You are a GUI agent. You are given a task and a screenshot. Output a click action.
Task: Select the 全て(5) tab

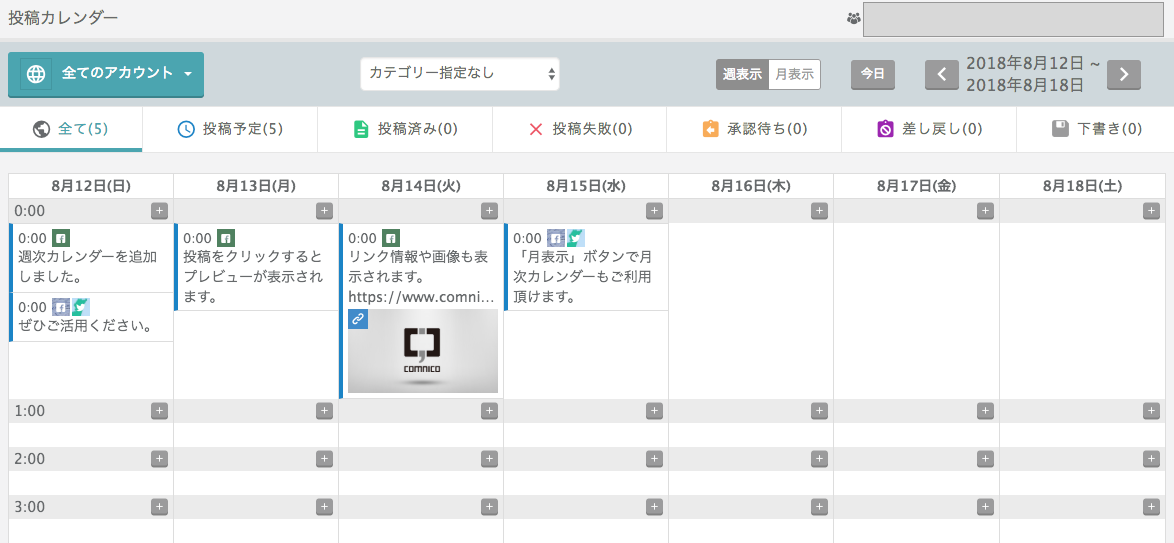point(71,129)
